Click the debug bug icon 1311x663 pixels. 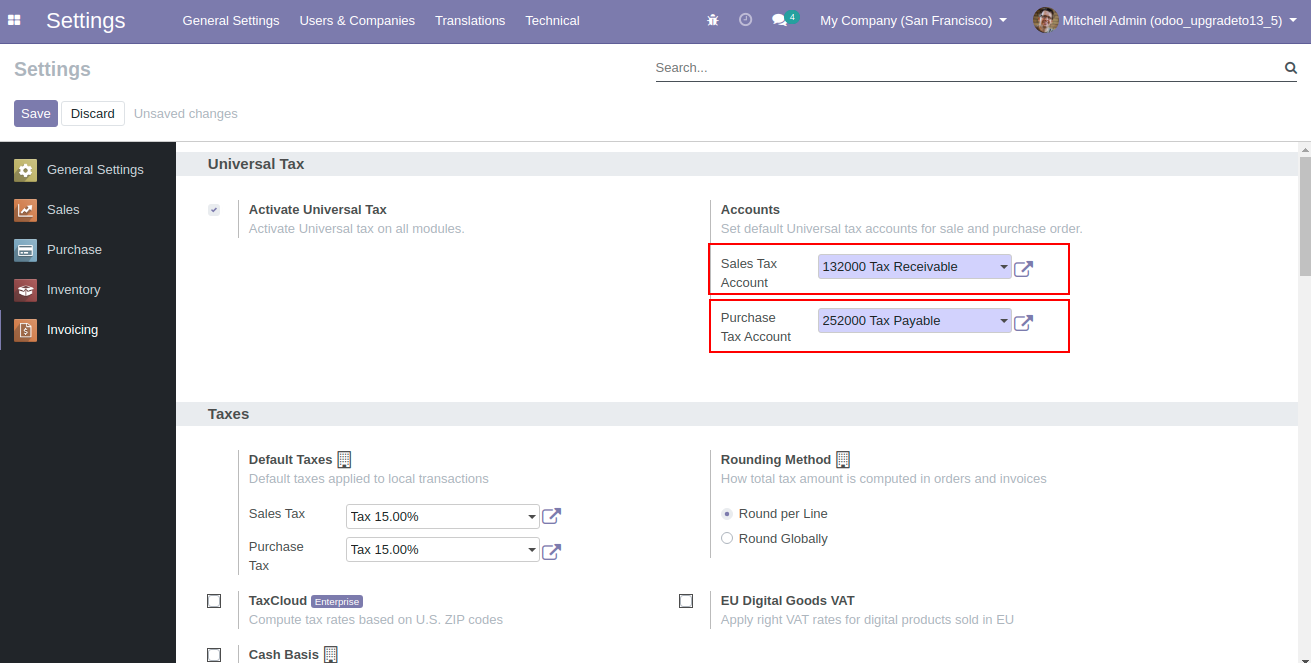[x=712, y=20]
